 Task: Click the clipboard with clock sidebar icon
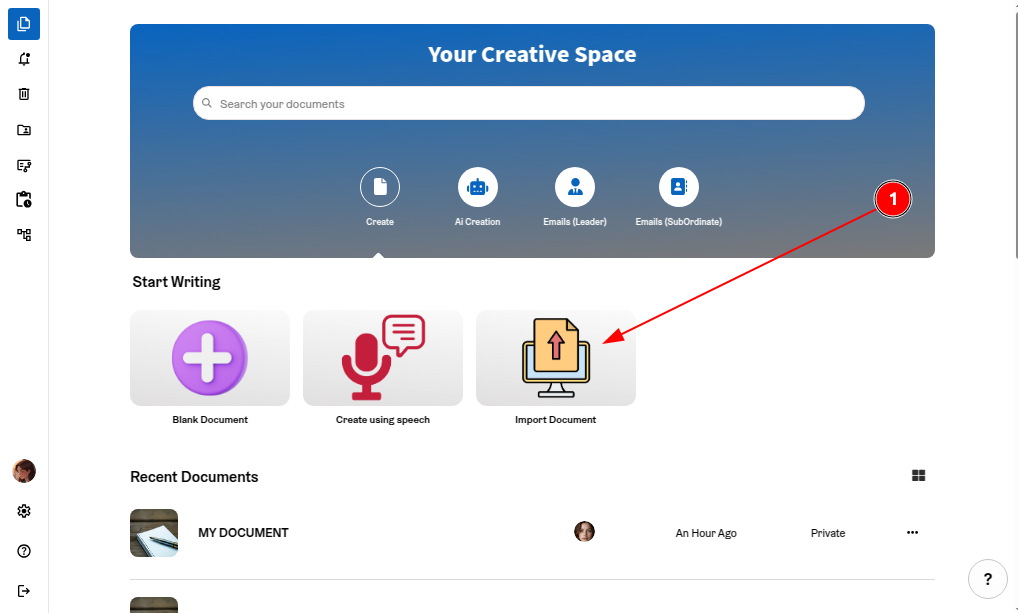(24, 200)
